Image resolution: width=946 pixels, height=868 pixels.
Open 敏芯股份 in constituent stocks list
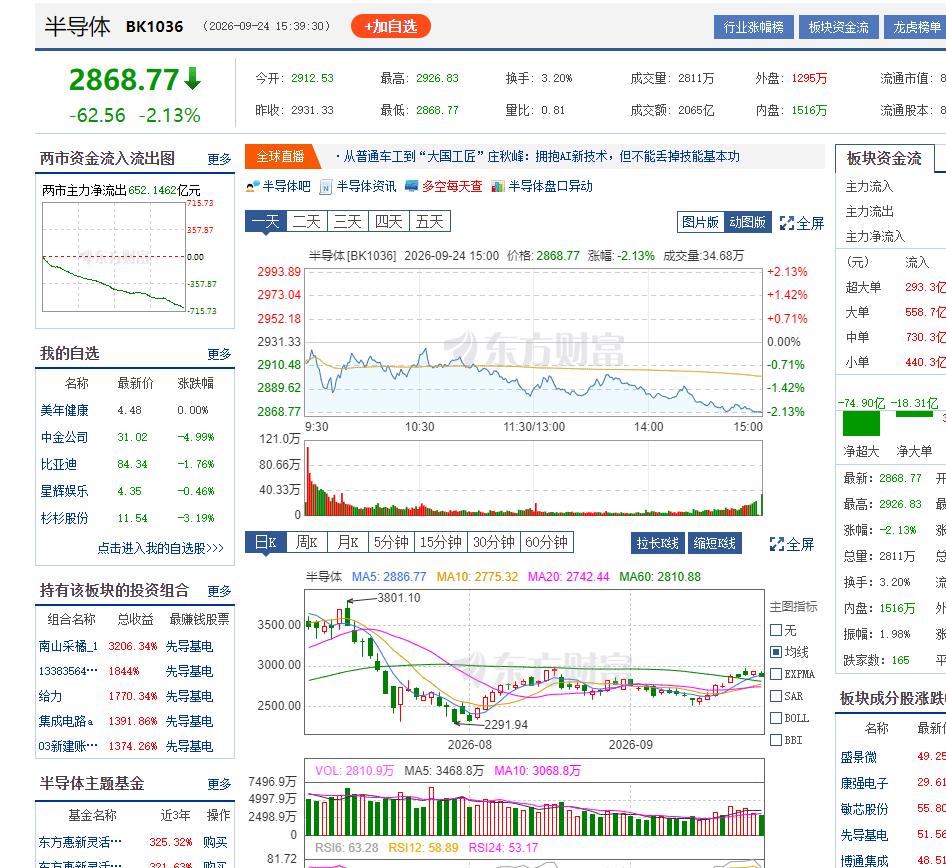click(865, 809)
